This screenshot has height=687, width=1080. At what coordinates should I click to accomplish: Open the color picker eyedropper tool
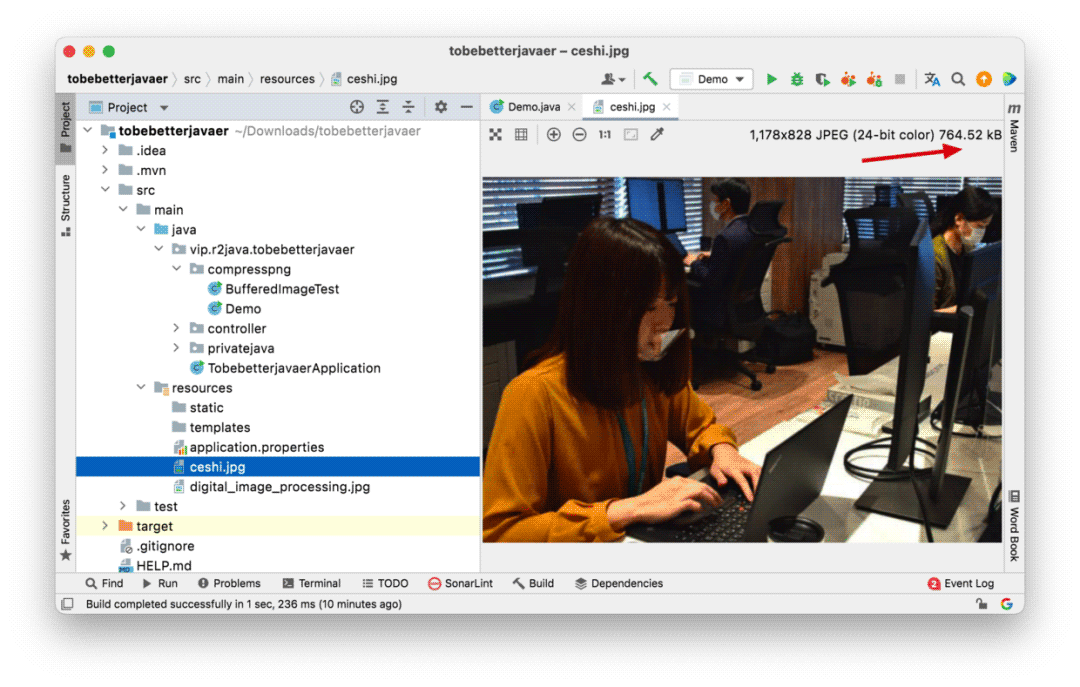coord(657,134)
